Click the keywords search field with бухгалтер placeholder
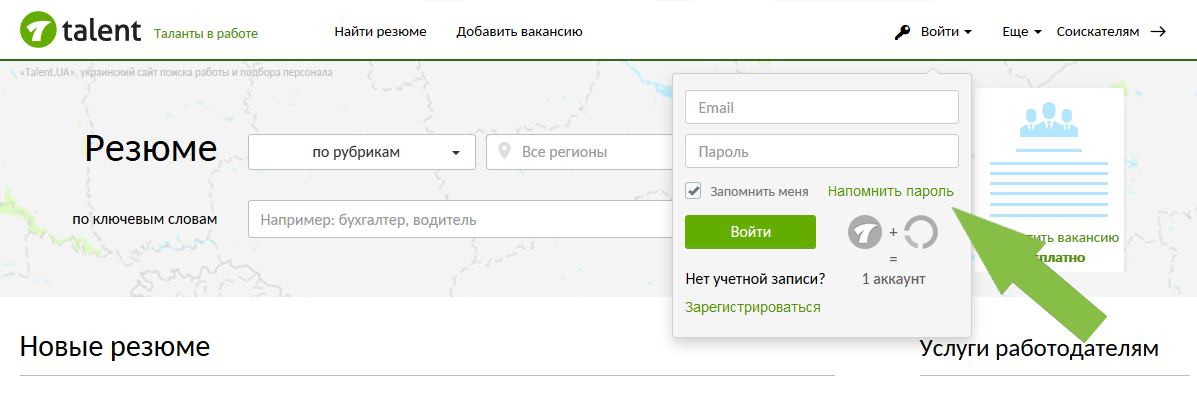Image resolution: width=1197 pixels, height=398 pixels. [460, 220]
